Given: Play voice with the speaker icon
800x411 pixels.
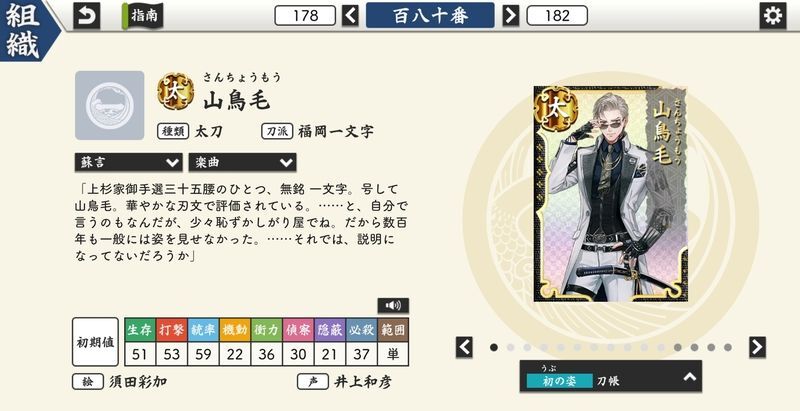Looking at the screenshot, I should click(393, 305).
